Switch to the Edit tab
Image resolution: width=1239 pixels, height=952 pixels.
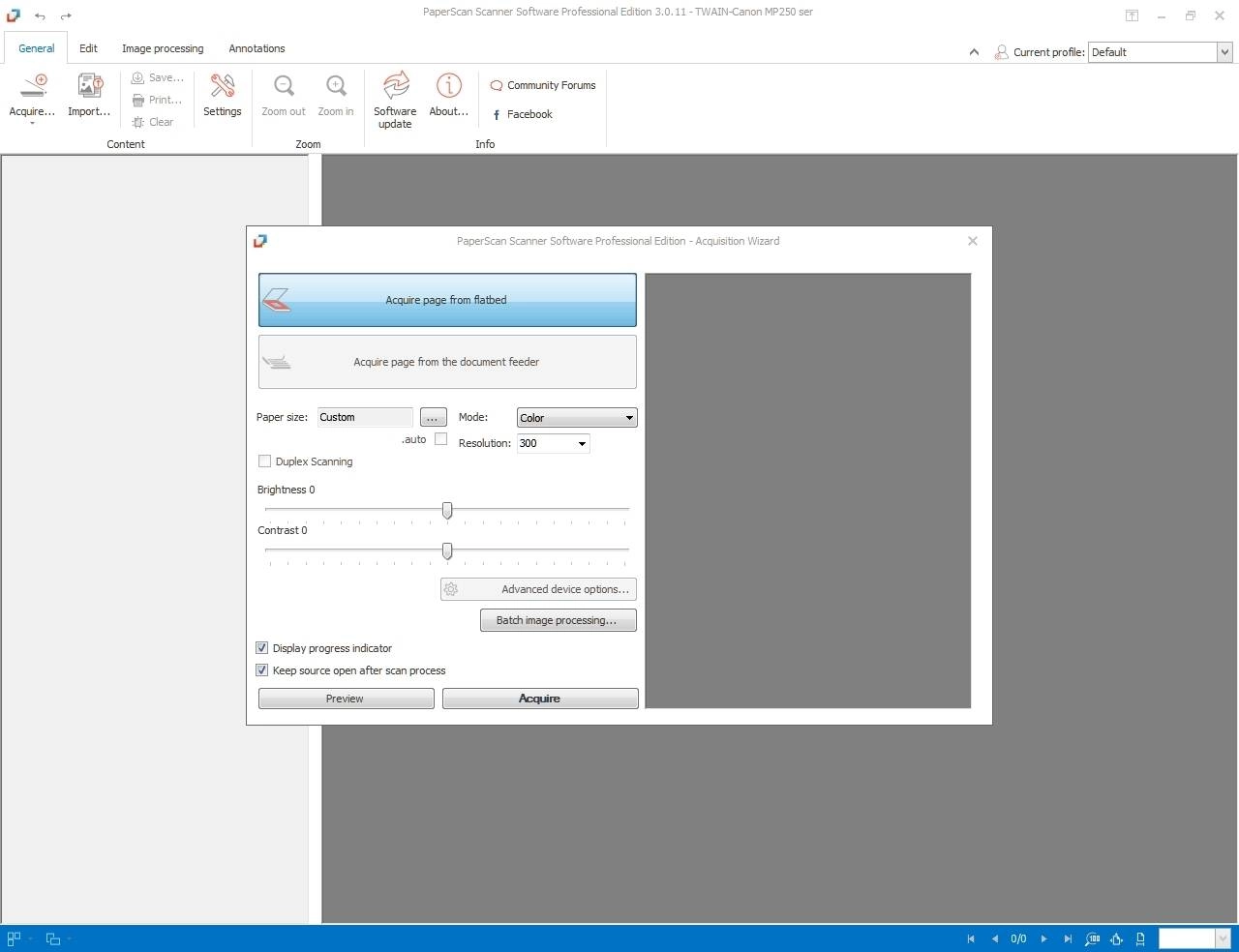[x=88, y=48]
